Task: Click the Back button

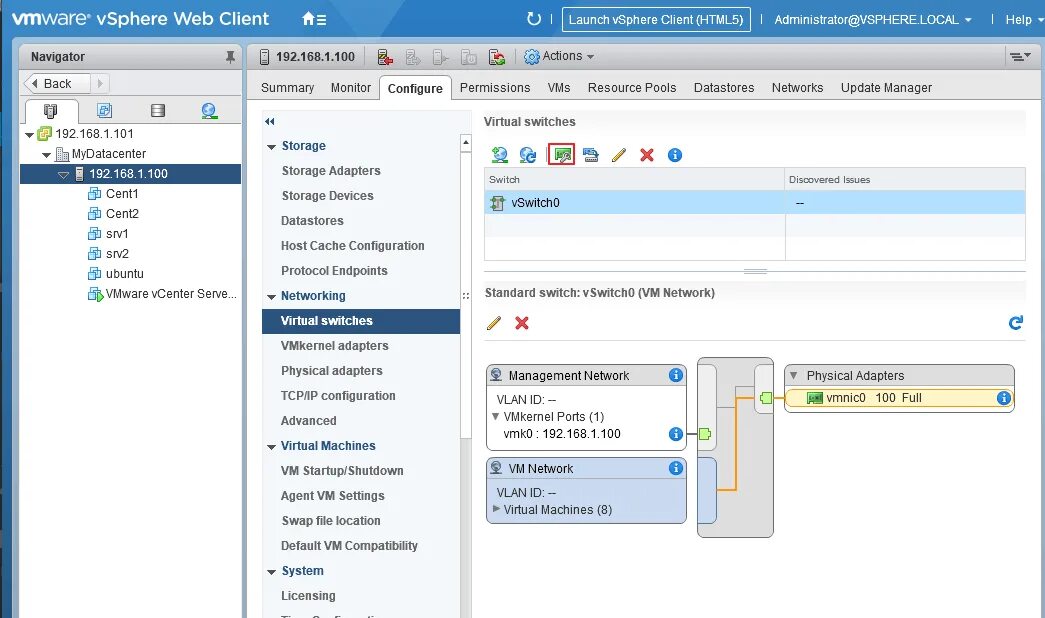Action: [57, 83]
